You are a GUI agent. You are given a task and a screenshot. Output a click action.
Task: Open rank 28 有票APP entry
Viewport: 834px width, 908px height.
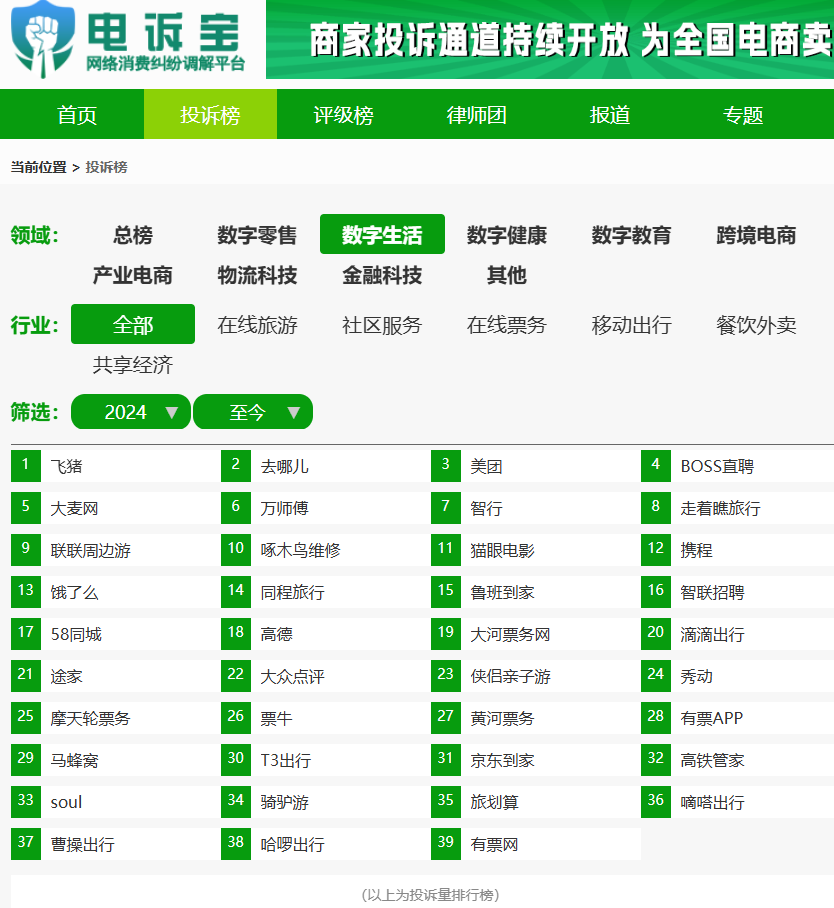point(737,718)
